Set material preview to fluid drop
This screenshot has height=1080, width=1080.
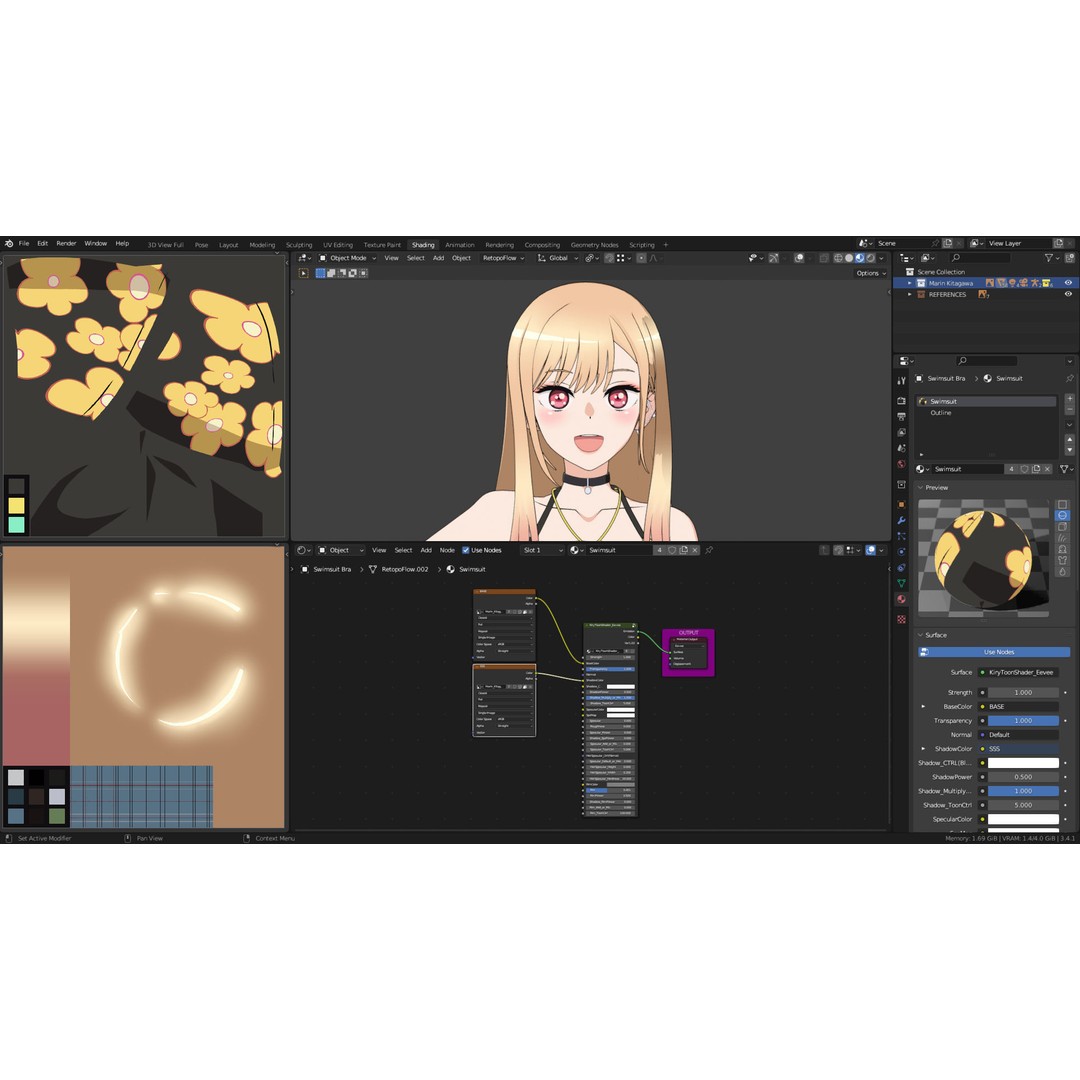1063,571
